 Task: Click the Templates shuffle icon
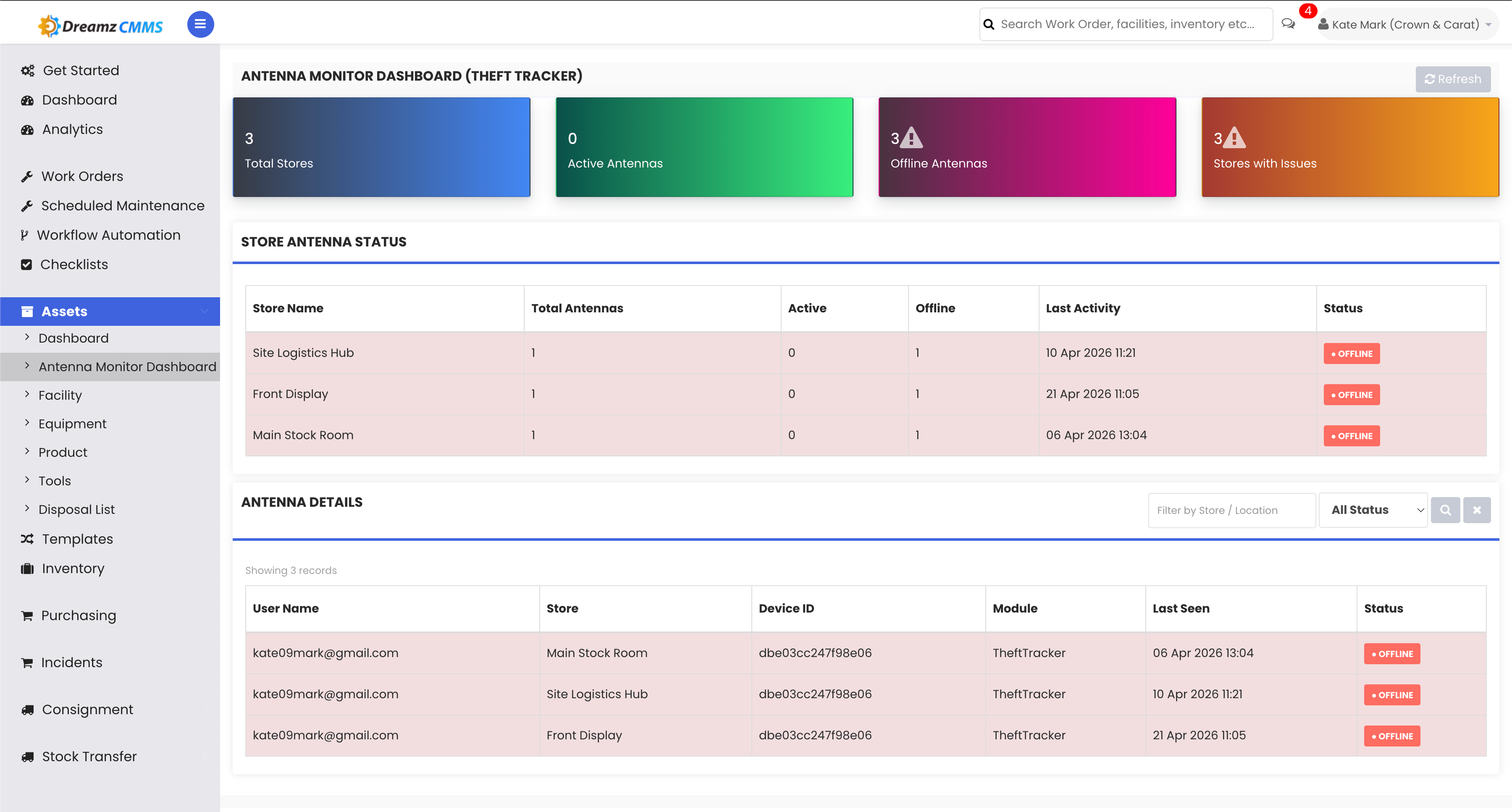click(x=27, y=539)
